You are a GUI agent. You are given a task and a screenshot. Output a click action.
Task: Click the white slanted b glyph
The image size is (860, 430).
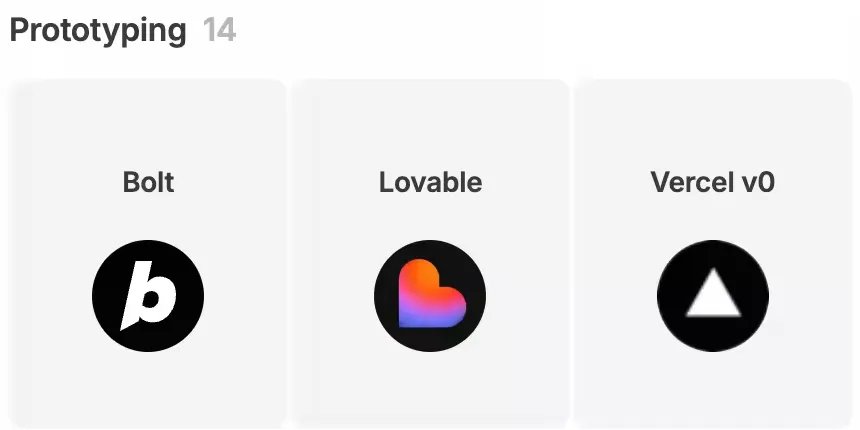point(148,296)
